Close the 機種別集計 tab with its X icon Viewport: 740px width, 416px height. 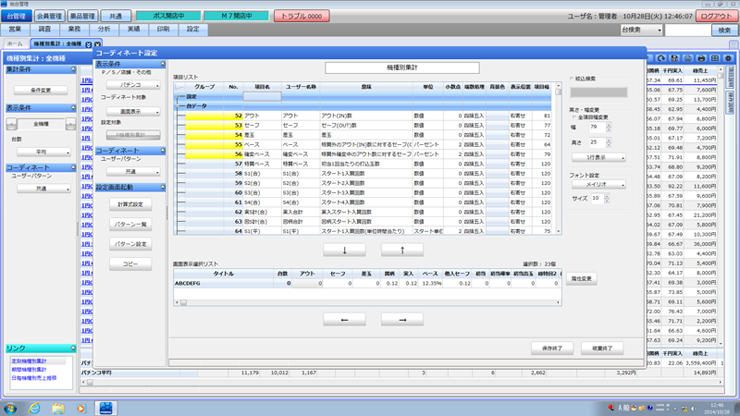(97, 44)
